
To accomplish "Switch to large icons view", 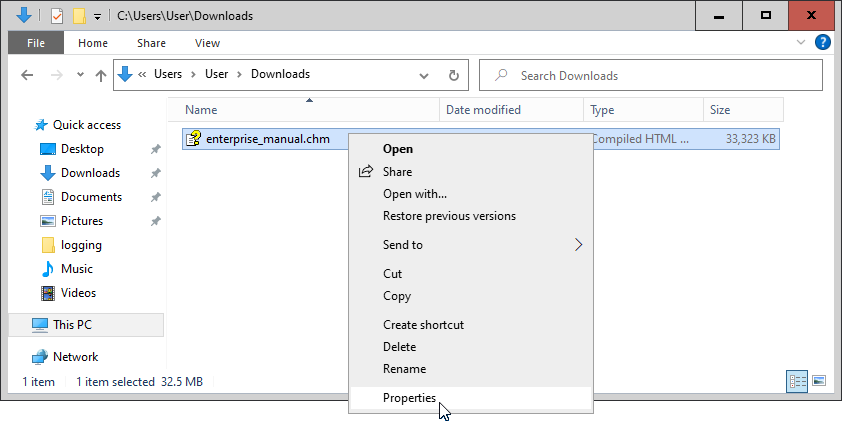I will [x=819, y=381].
